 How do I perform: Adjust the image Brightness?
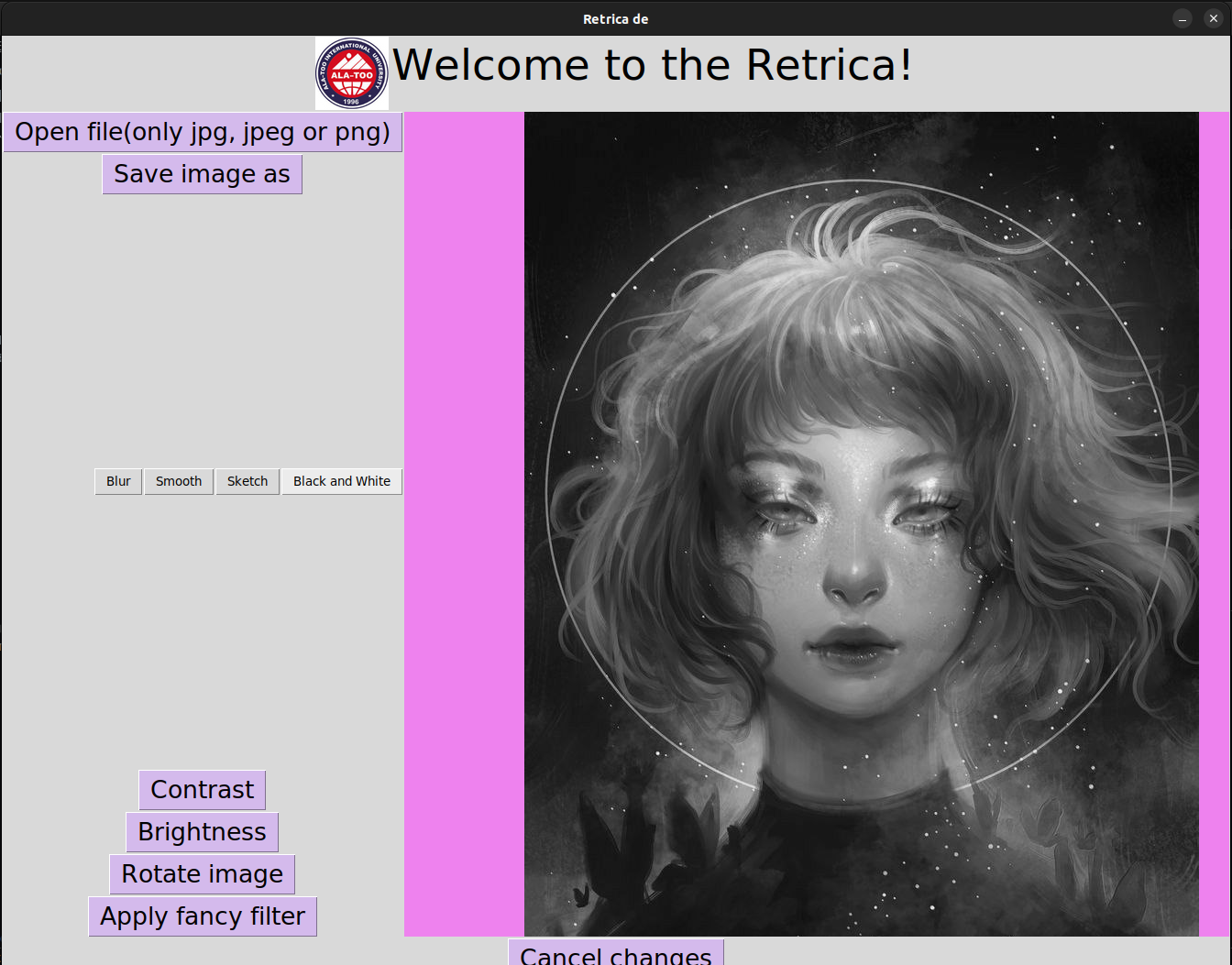pos(202,832)
